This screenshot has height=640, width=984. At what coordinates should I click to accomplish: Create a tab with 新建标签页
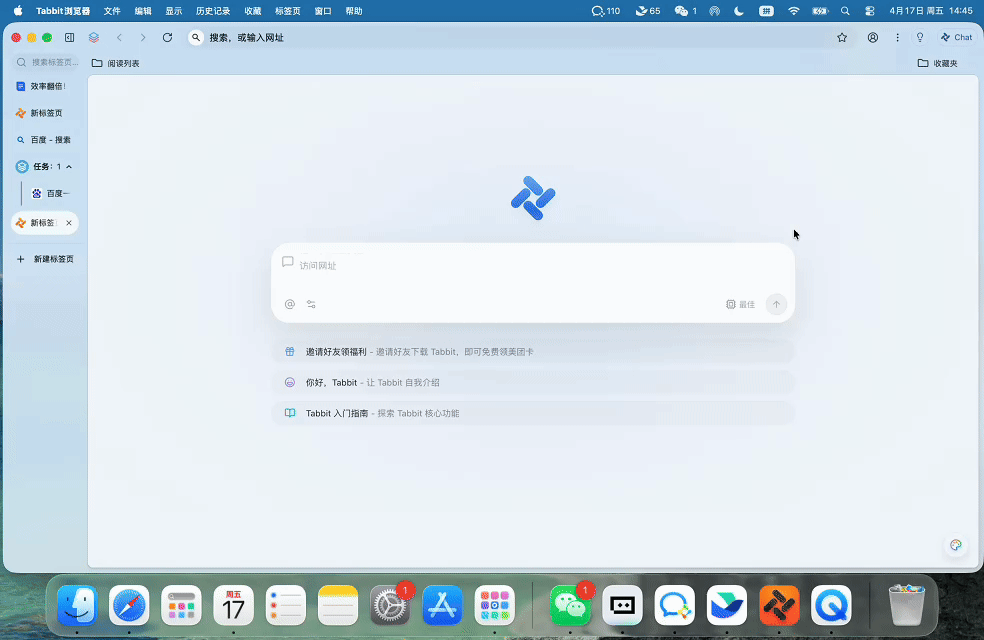point(45,259)
